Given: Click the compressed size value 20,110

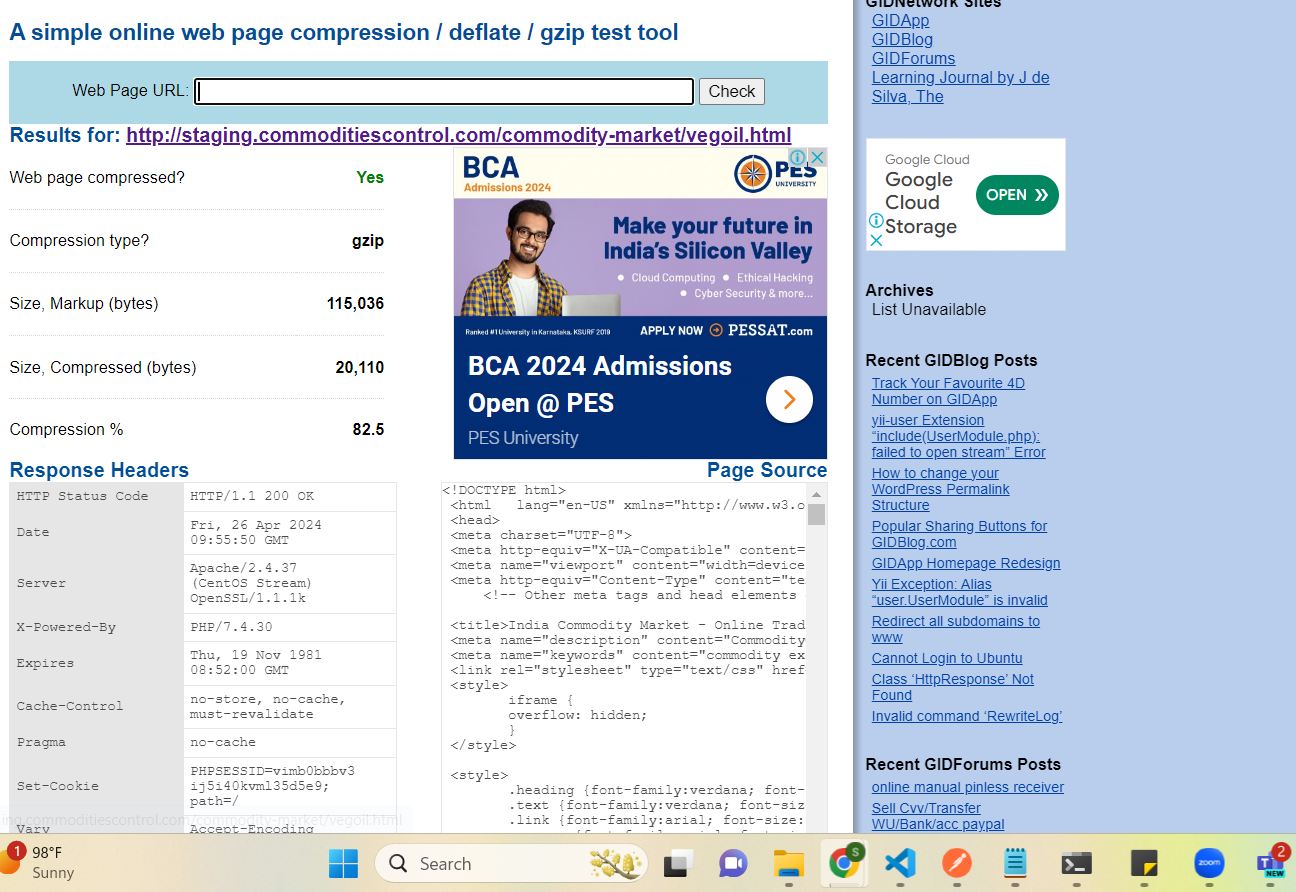Looking at the screenshot, I should coord(360,368).
